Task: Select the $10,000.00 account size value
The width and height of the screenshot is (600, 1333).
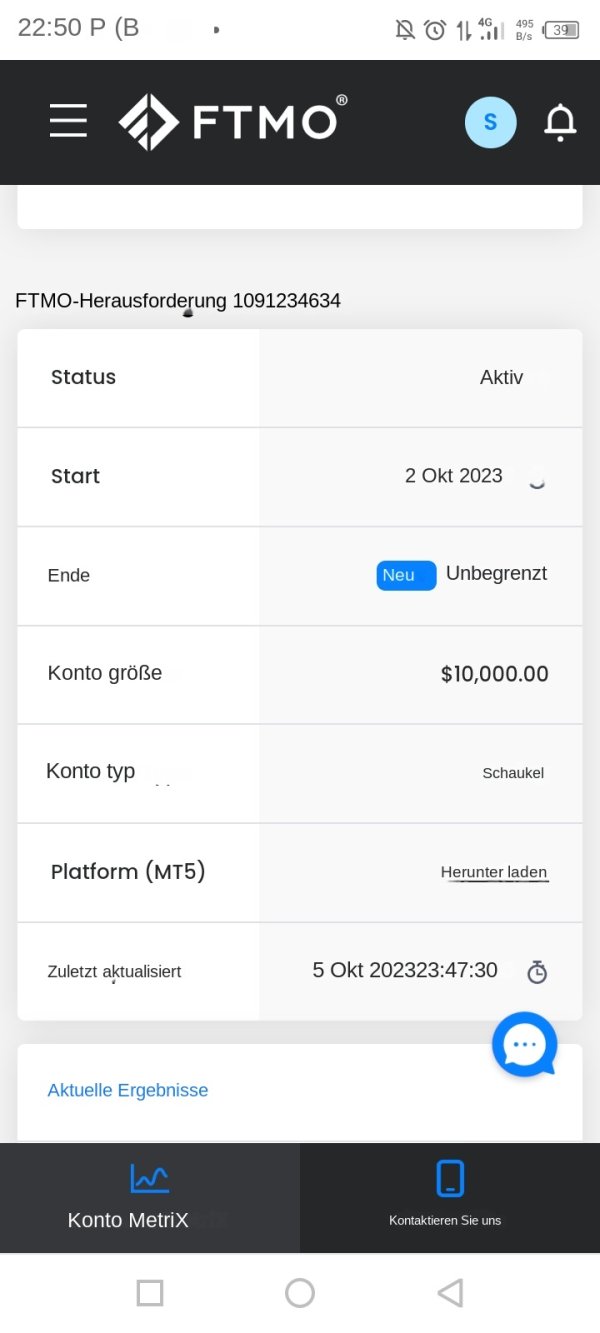Action: 495,674
